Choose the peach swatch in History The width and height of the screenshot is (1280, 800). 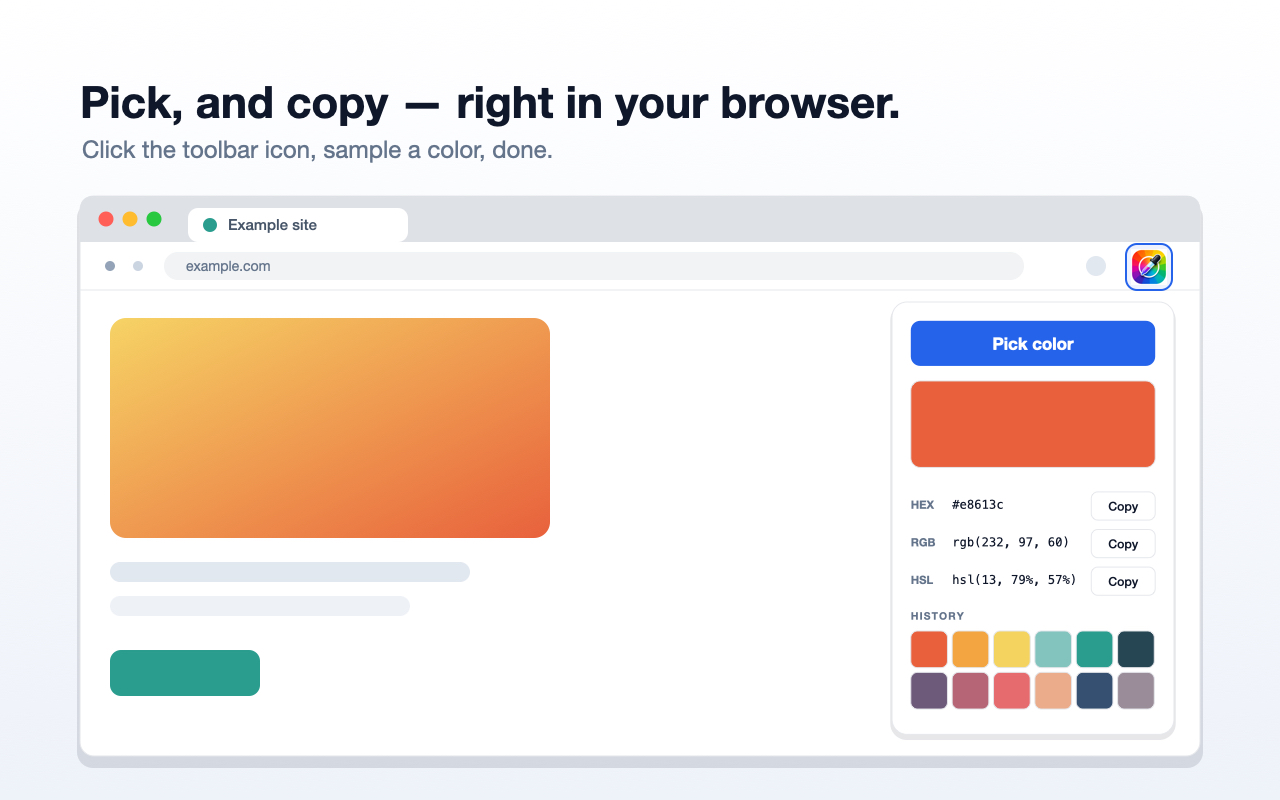pyautogui.click(x=1053, y=691)
